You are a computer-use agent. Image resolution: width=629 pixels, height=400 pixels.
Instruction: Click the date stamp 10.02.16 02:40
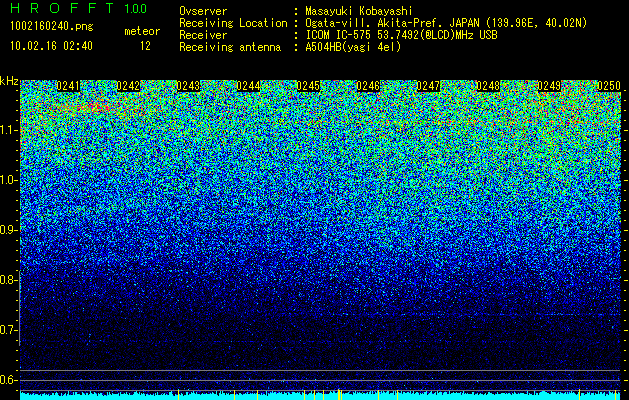pyautogui.click(x=51, y=46)
